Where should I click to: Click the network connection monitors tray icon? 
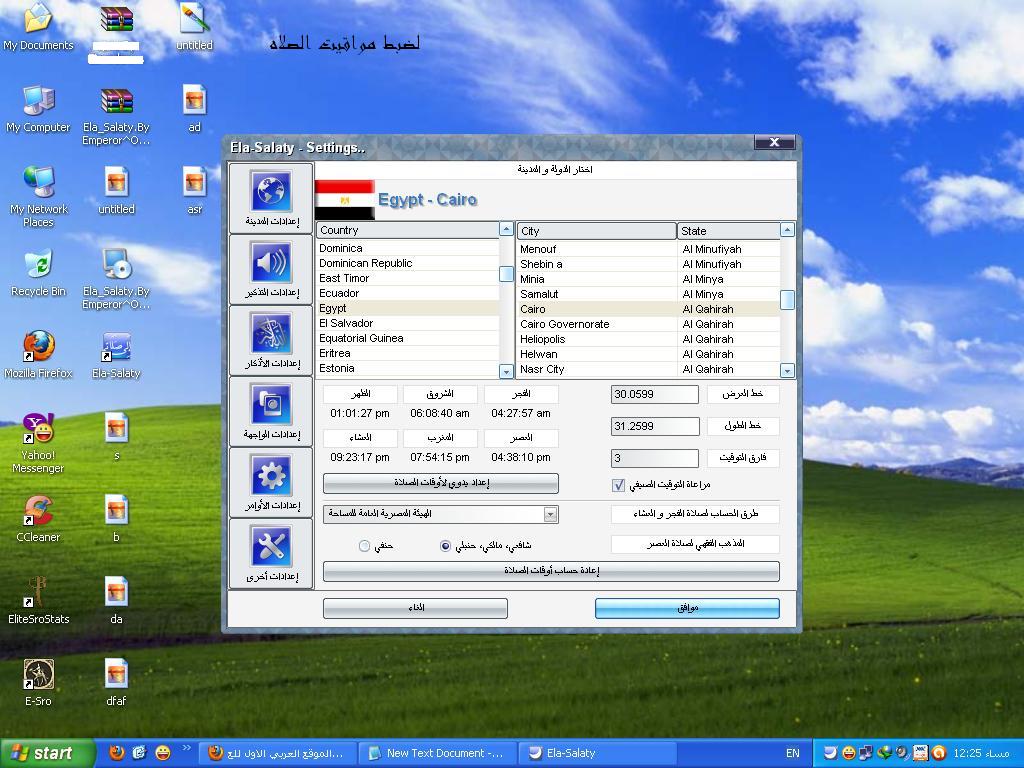click(x=866, y=753)
